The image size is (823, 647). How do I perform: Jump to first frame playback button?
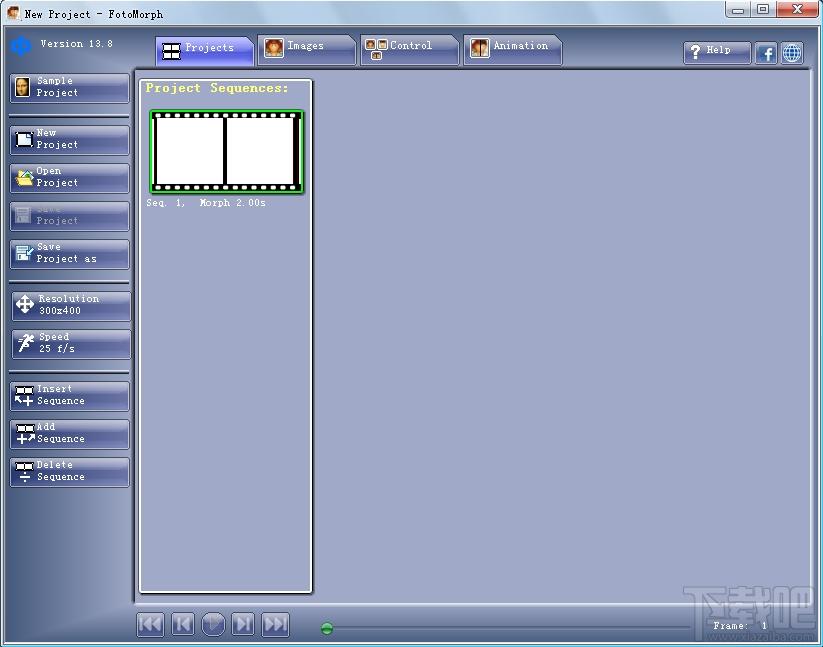click(150, 624)
